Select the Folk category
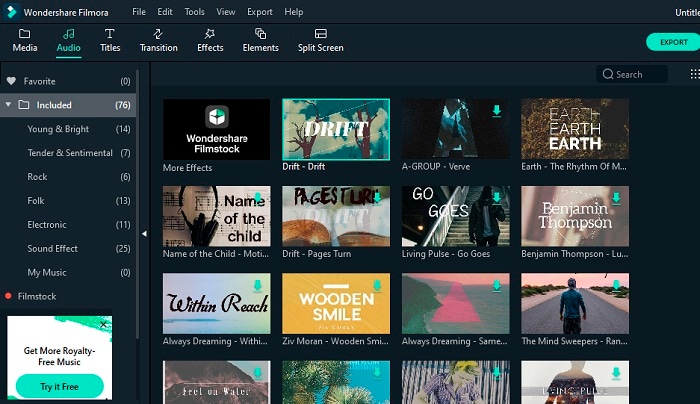 click(x=68, y=200)
